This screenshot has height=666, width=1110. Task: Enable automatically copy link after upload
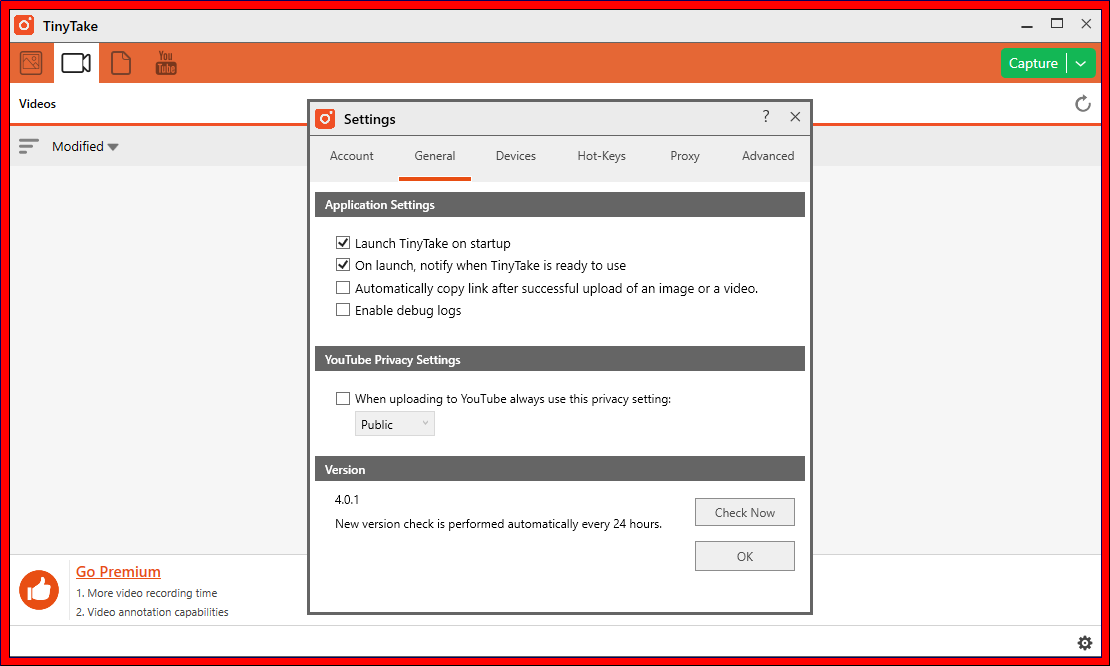tap(343, 287)
